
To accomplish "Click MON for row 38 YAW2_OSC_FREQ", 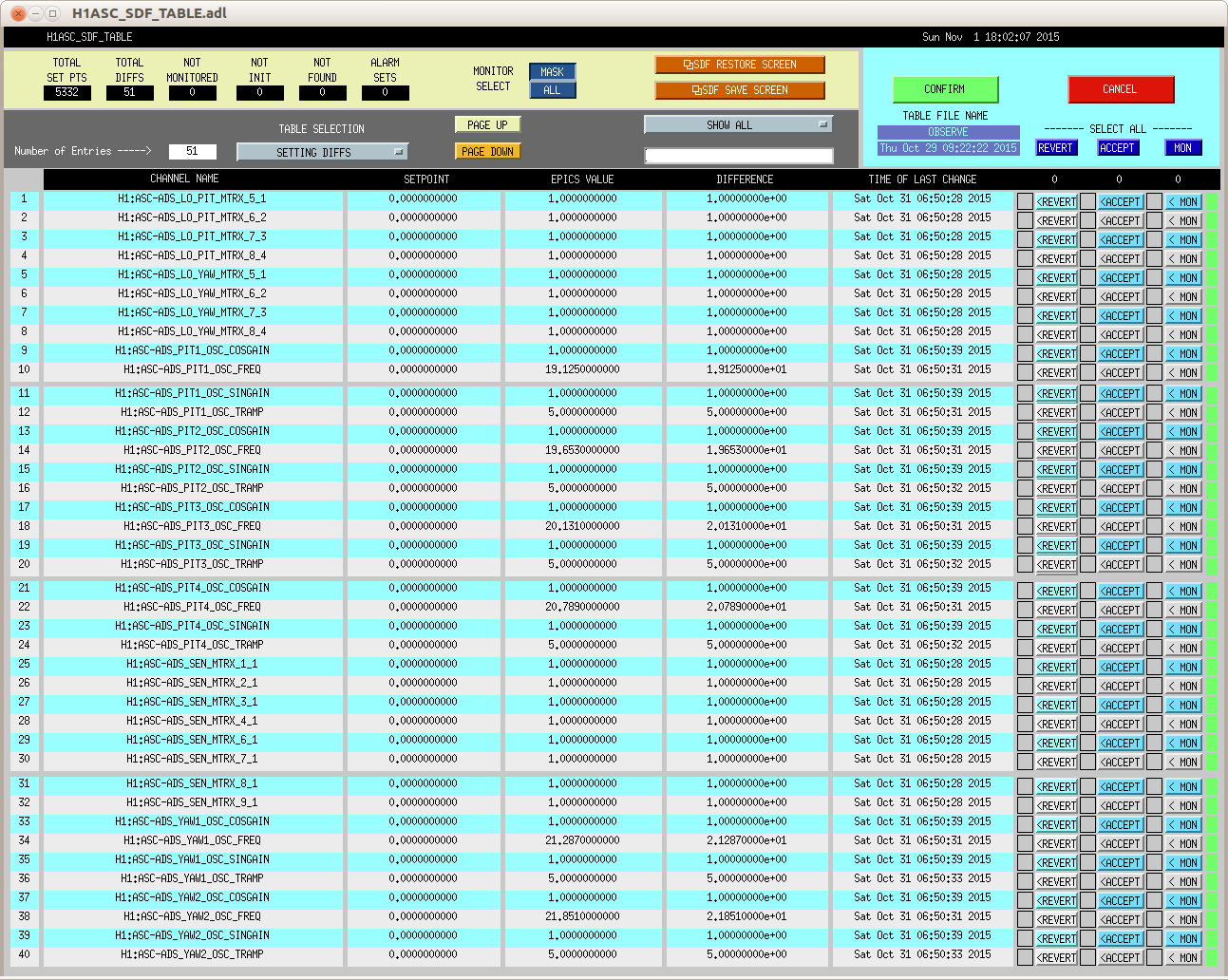I will coord(1183,920).
